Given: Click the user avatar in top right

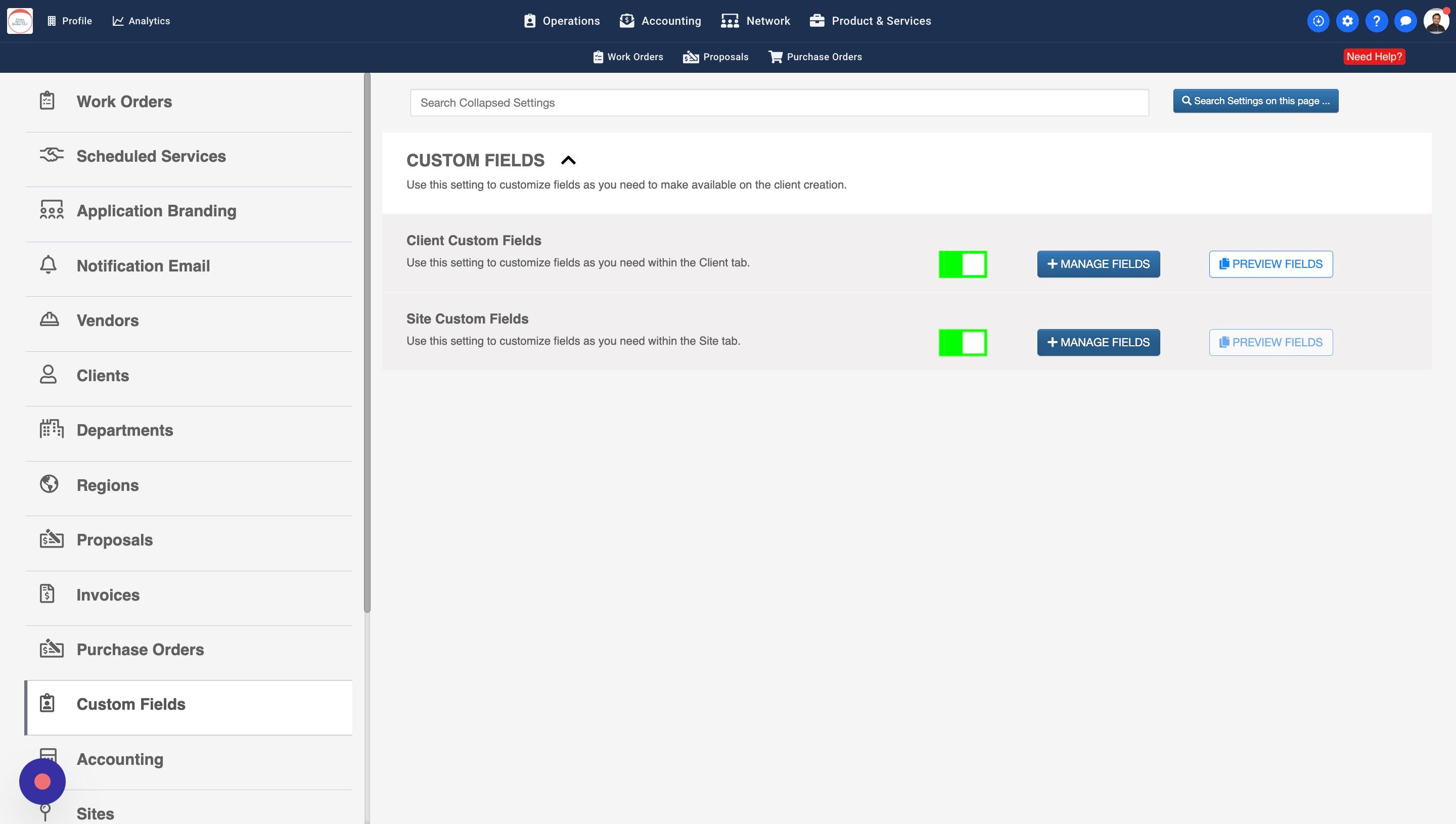Looking at the screenshot, I should coord(1436,21).
